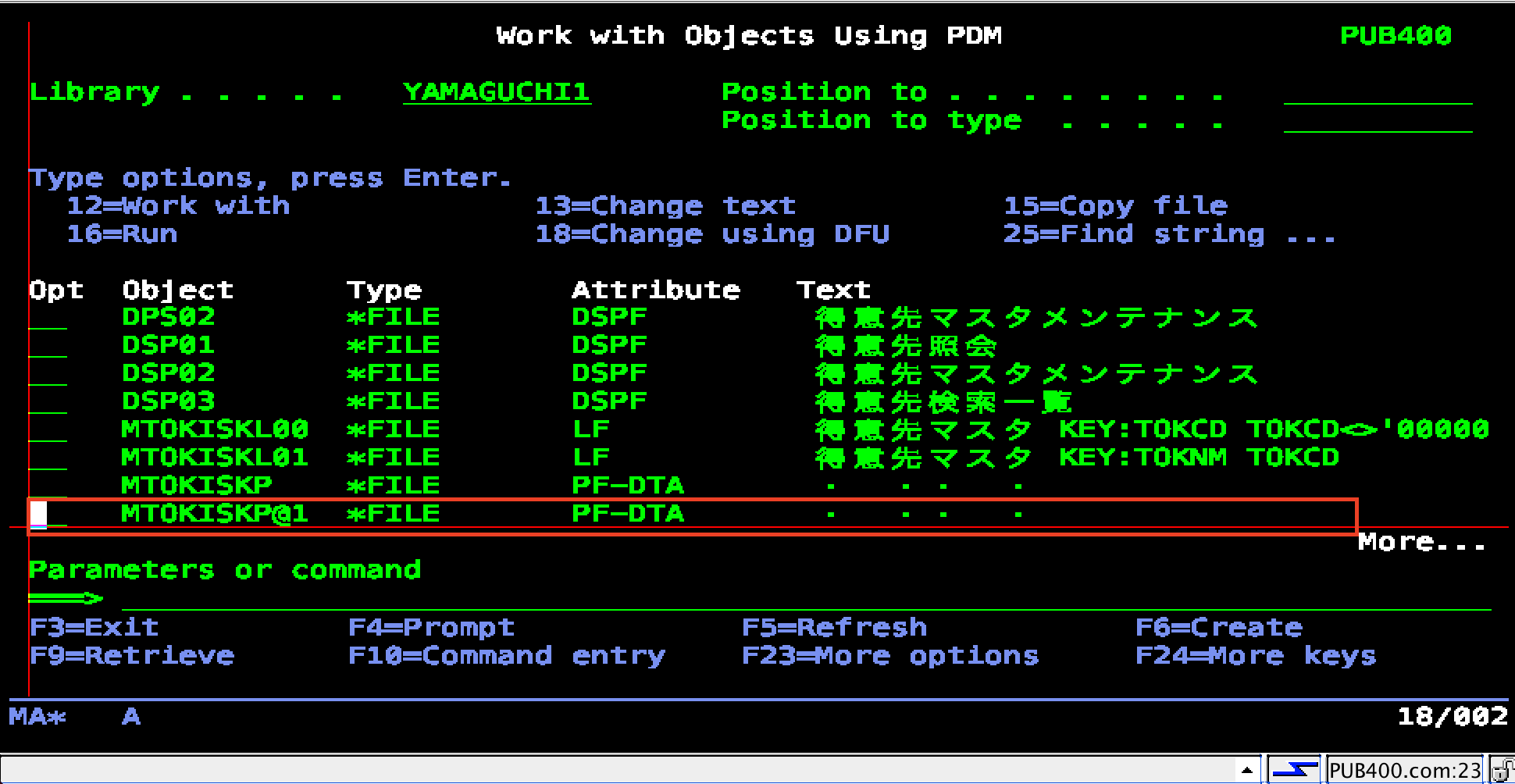Select object name MTOKISKP@1
Viewport: 1515px width, 784px height.
pyautogui.click(x=216, y=514)
